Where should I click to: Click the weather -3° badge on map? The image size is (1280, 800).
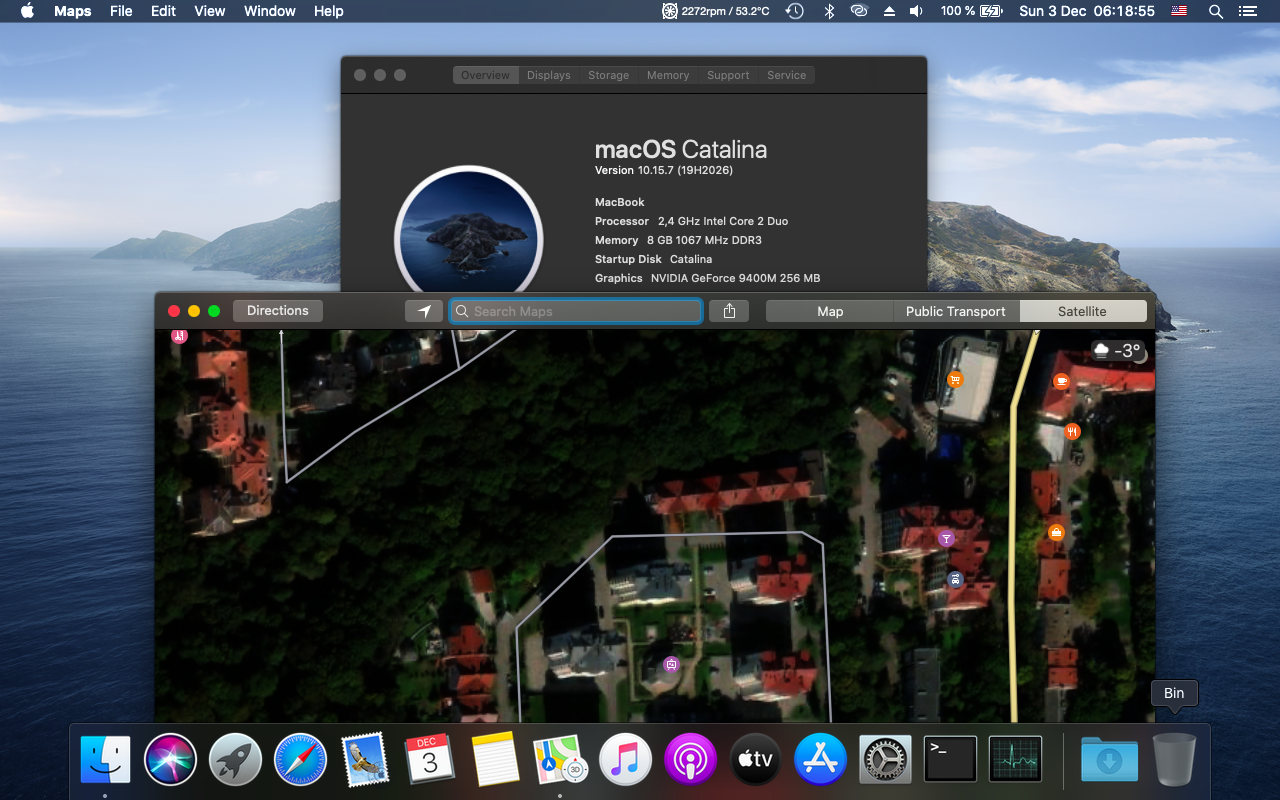tap(1117, 351)
